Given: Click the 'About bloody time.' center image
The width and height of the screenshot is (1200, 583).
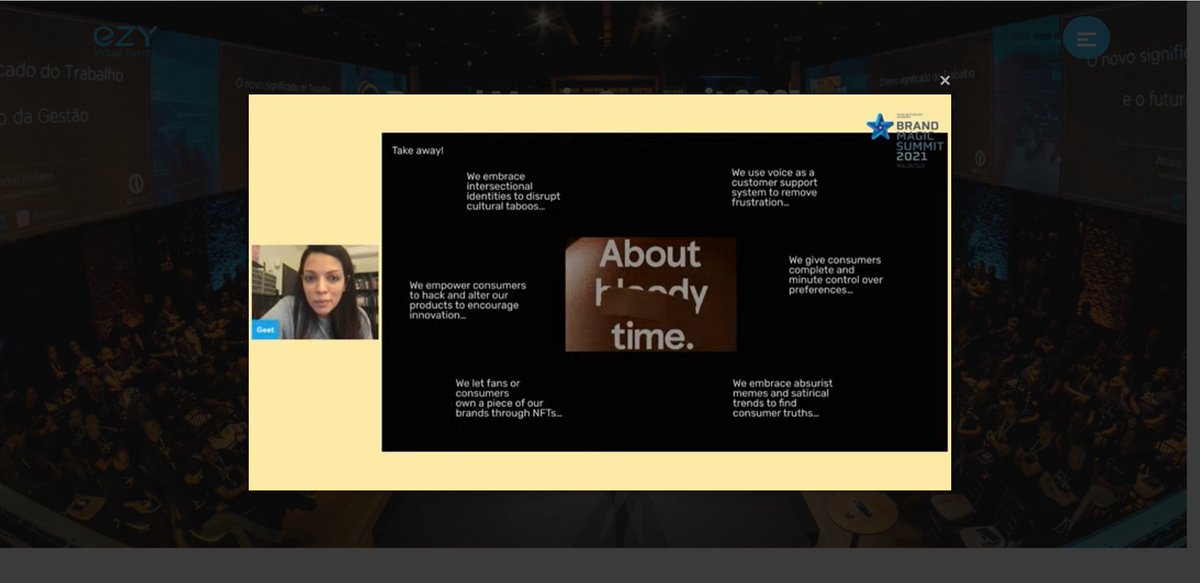Looking at the screenshot, I should pyautogui.click(x=651, y=294).
